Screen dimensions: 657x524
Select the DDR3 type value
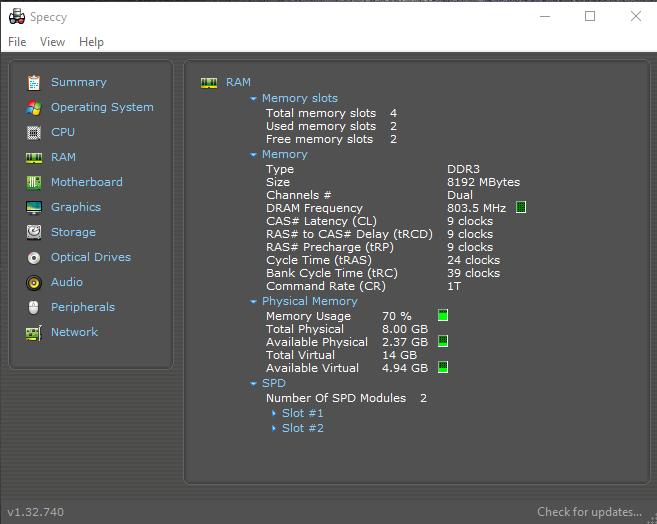[463, 169]
